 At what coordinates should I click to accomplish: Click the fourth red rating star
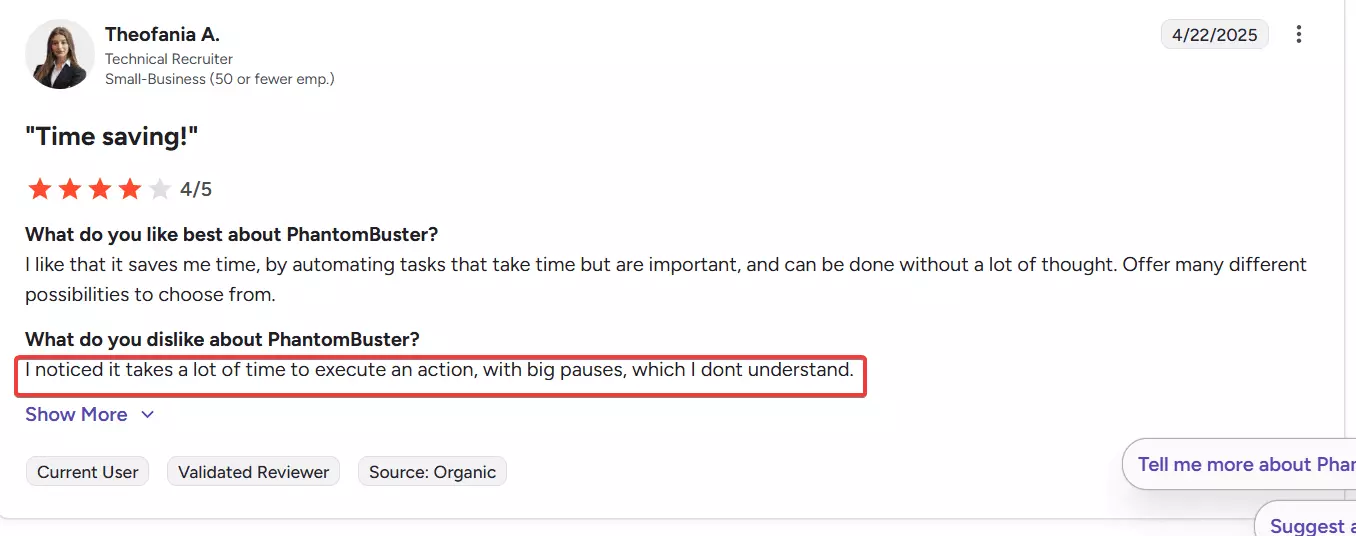[130, 189]
